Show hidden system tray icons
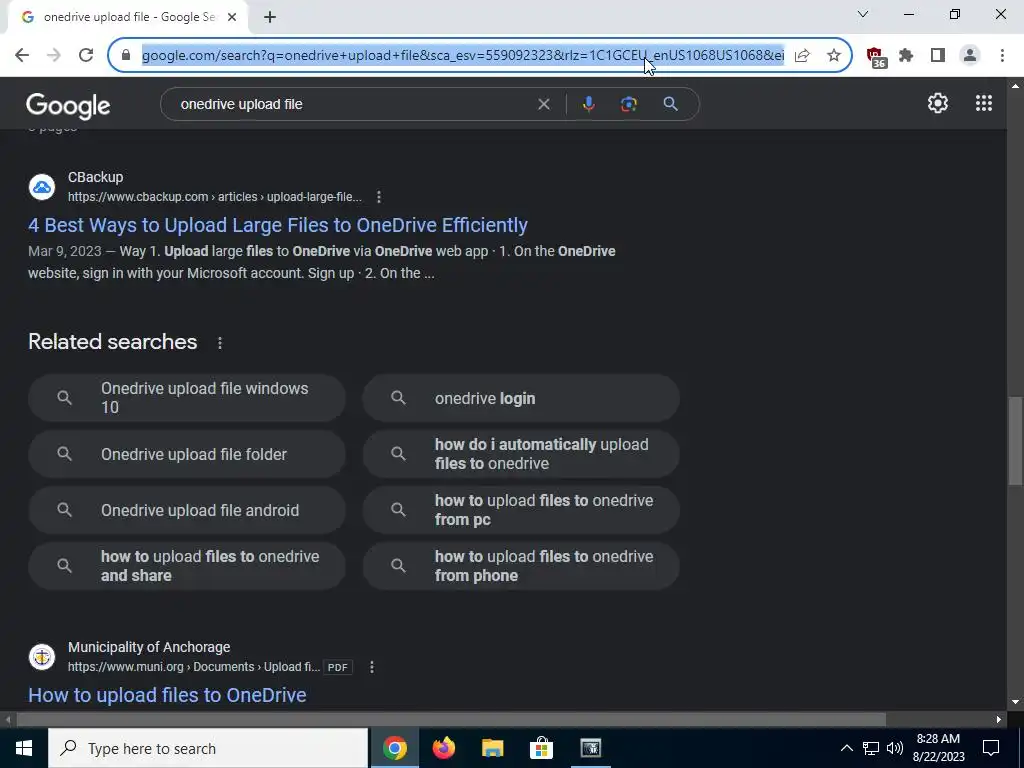Viewport: 1024px width, 768px height. coord(846,748)
